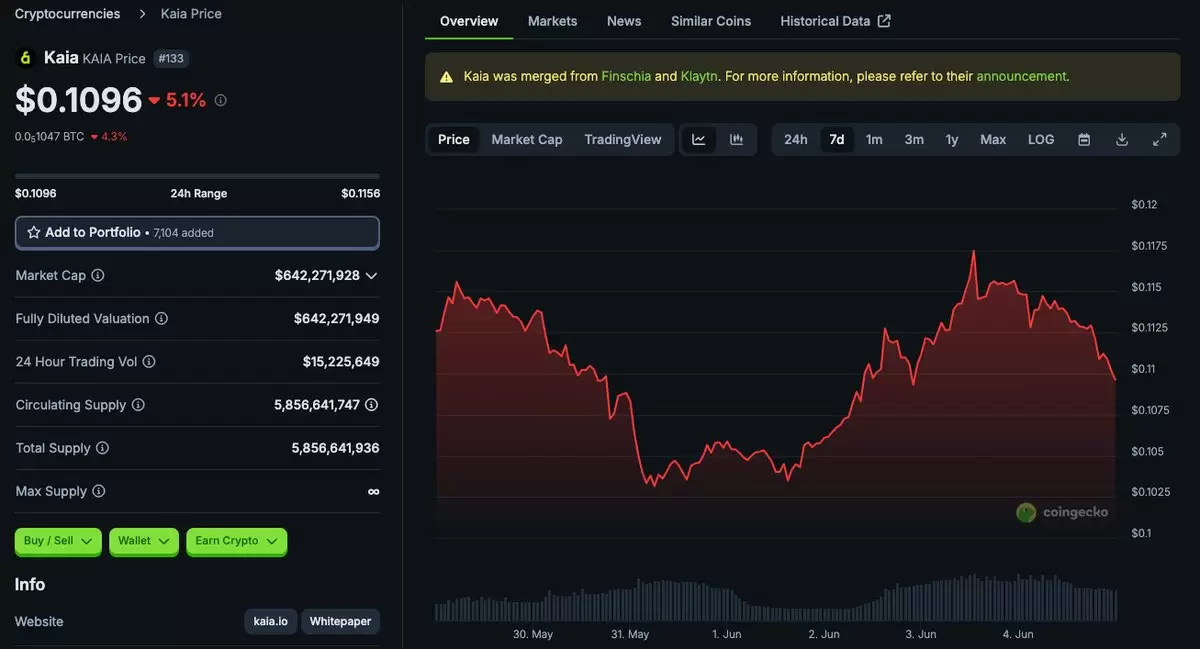1200x649 pixels.
Task: Click the info icon beside 5.1% change
Action: pos(221,100)
